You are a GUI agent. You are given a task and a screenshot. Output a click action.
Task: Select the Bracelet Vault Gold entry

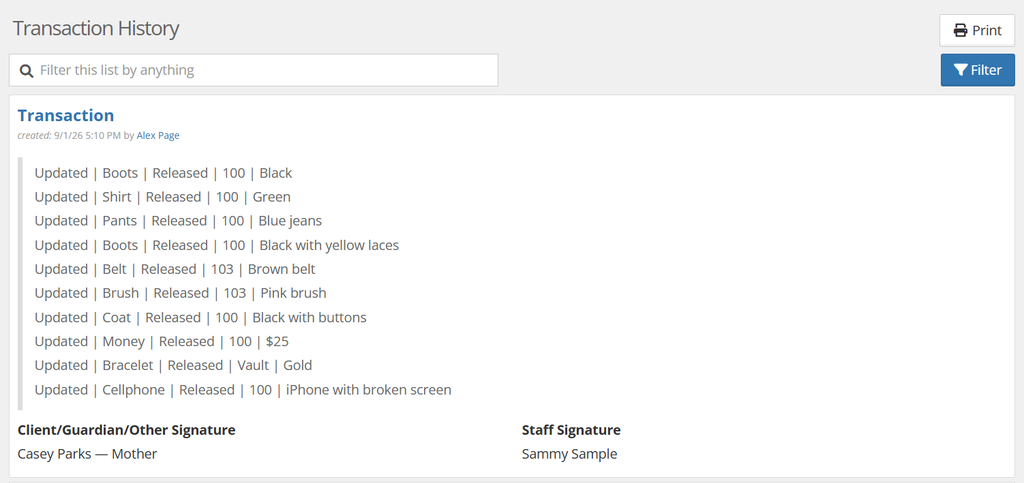point(173,366)
